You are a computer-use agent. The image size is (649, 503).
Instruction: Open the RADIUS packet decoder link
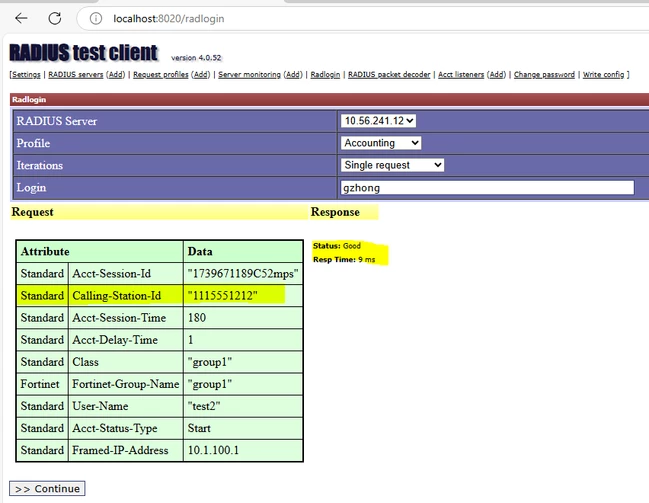pyautogui.click(x=389, y=75)
